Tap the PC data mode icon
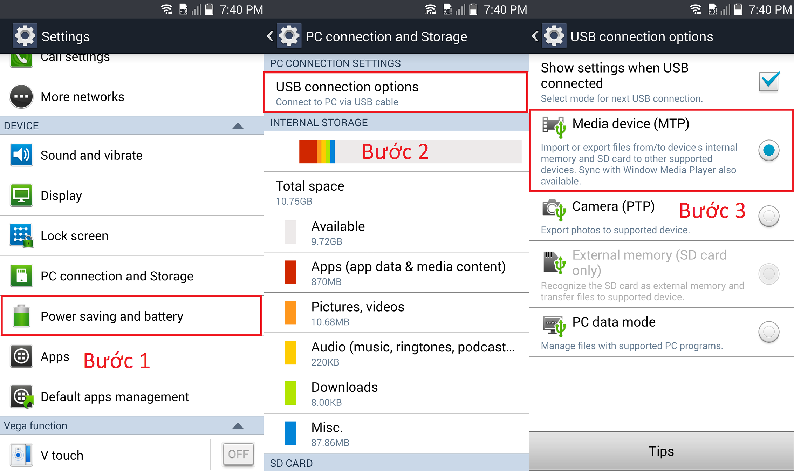 pos(553,324)
